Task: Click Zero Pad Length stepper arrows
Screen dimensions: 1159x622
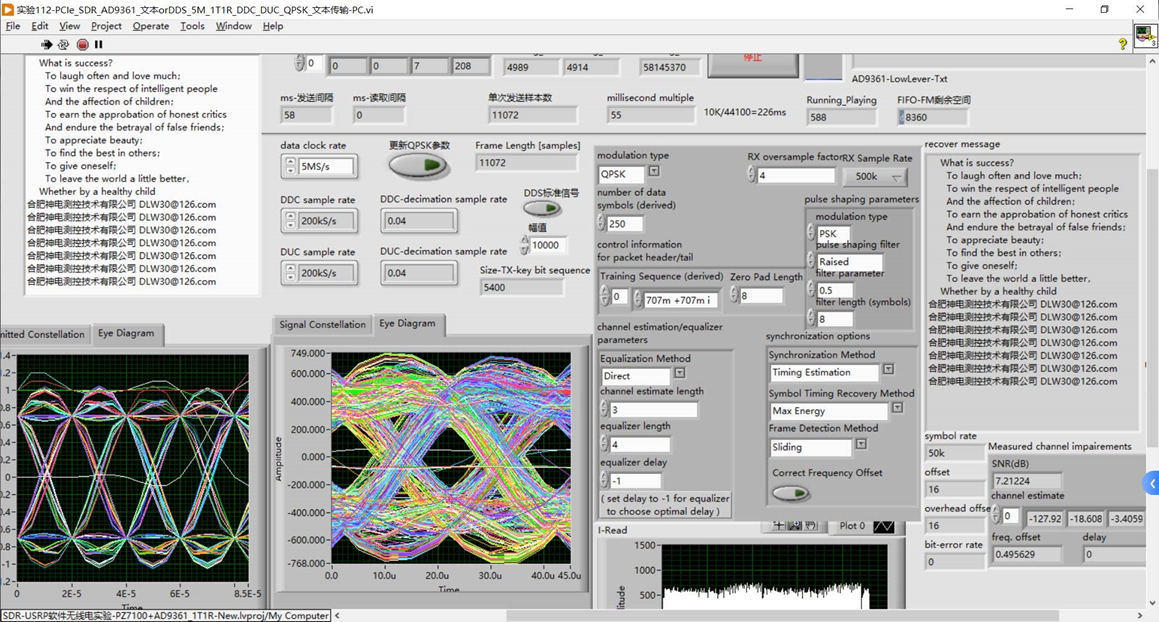Action: (x=734, y=295)
